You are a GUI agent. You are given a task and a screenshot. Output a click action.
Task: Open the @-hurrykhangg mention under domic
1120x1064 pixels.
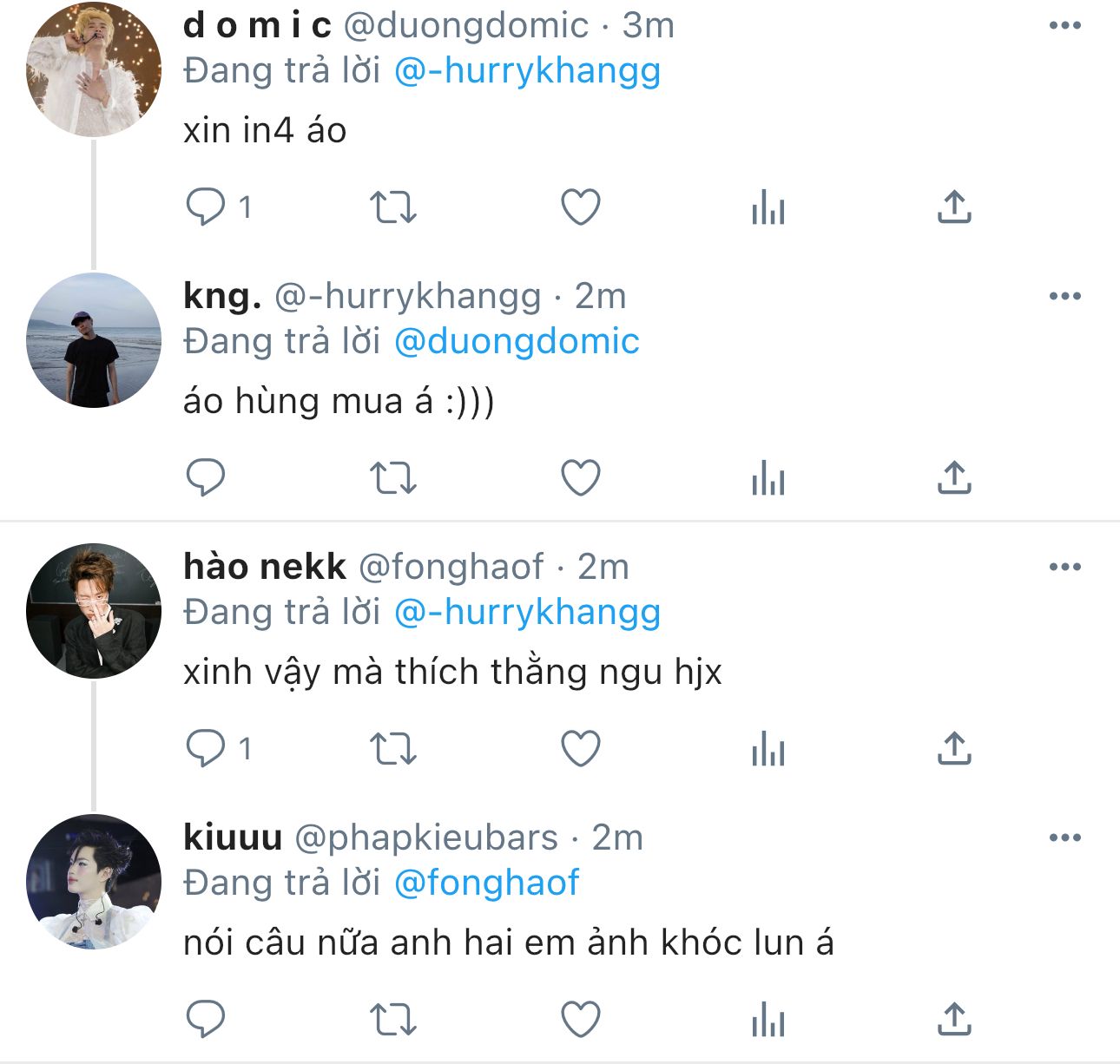coord(527,71)
